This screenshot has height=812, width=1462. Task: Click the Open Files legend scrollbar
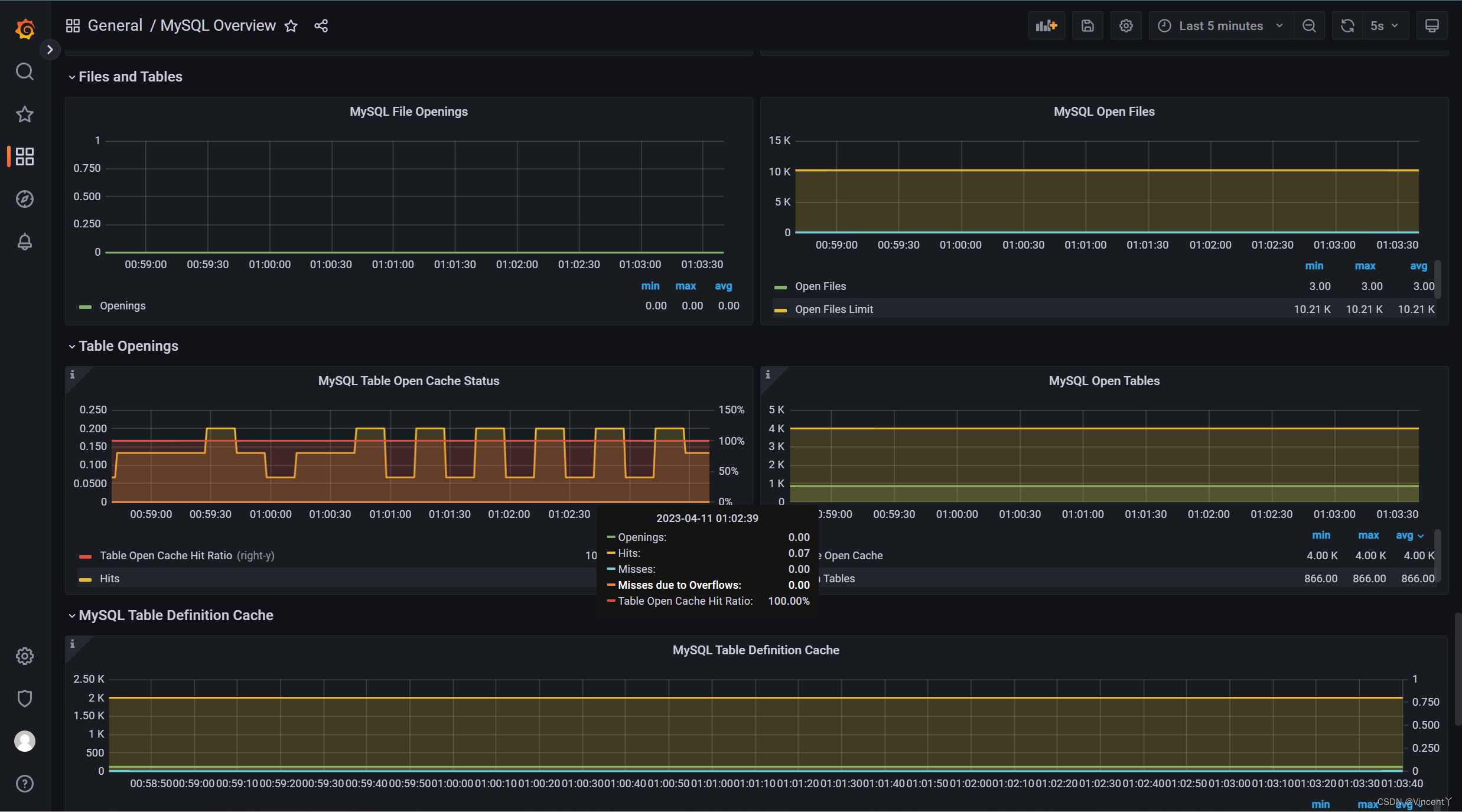coord(1437,279)
